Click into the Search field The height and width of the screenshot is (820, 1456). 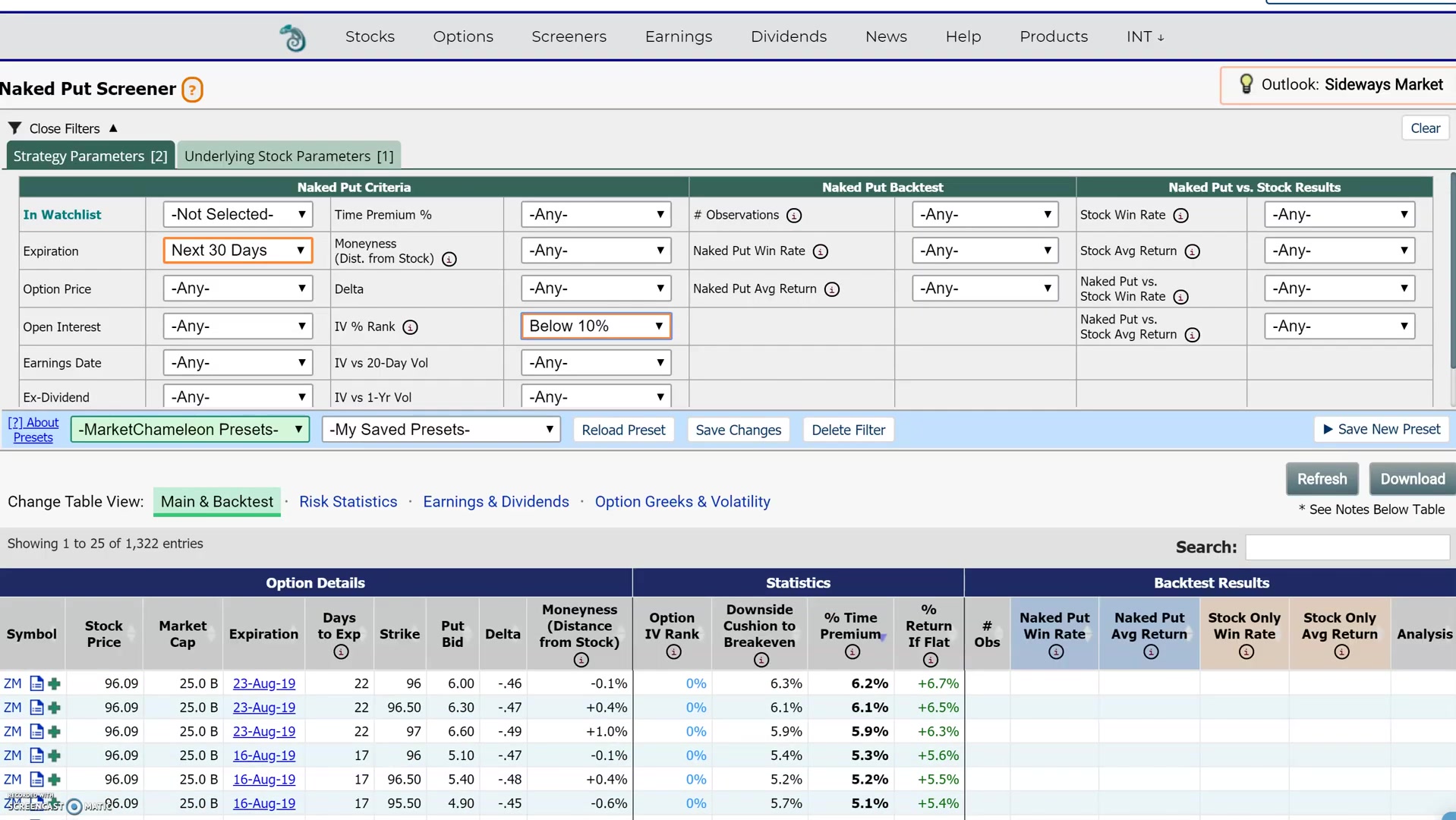point(1347,547)
